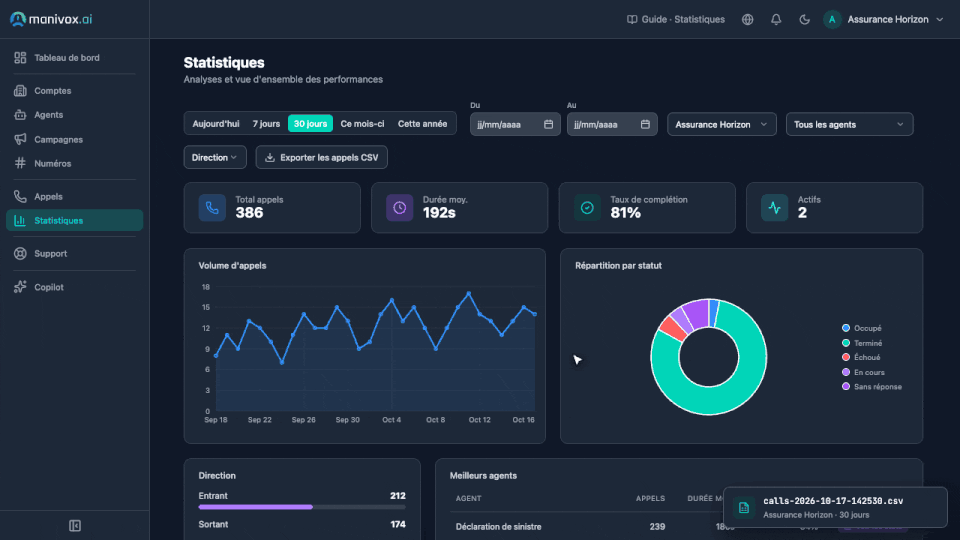Click the Comptes building icon
Screen dimensions: 960x540
coord(20,91)
